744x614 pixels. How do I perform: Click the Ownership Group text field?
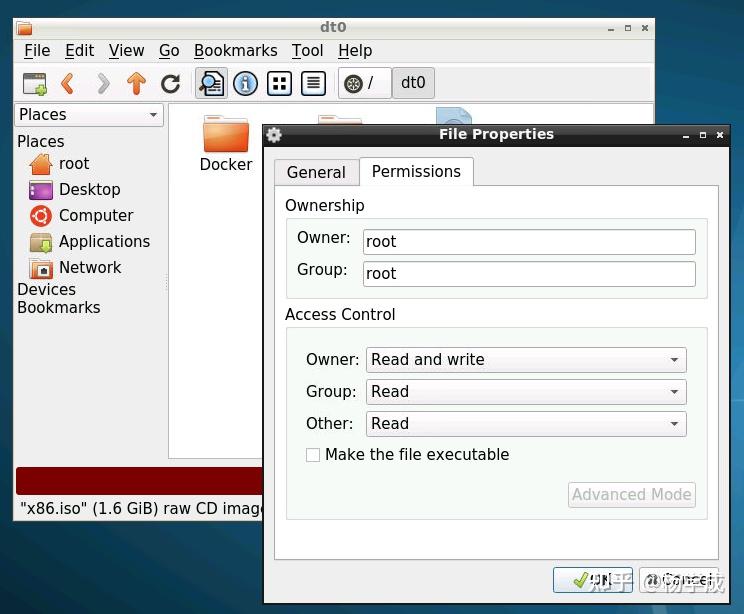point(529,274)
